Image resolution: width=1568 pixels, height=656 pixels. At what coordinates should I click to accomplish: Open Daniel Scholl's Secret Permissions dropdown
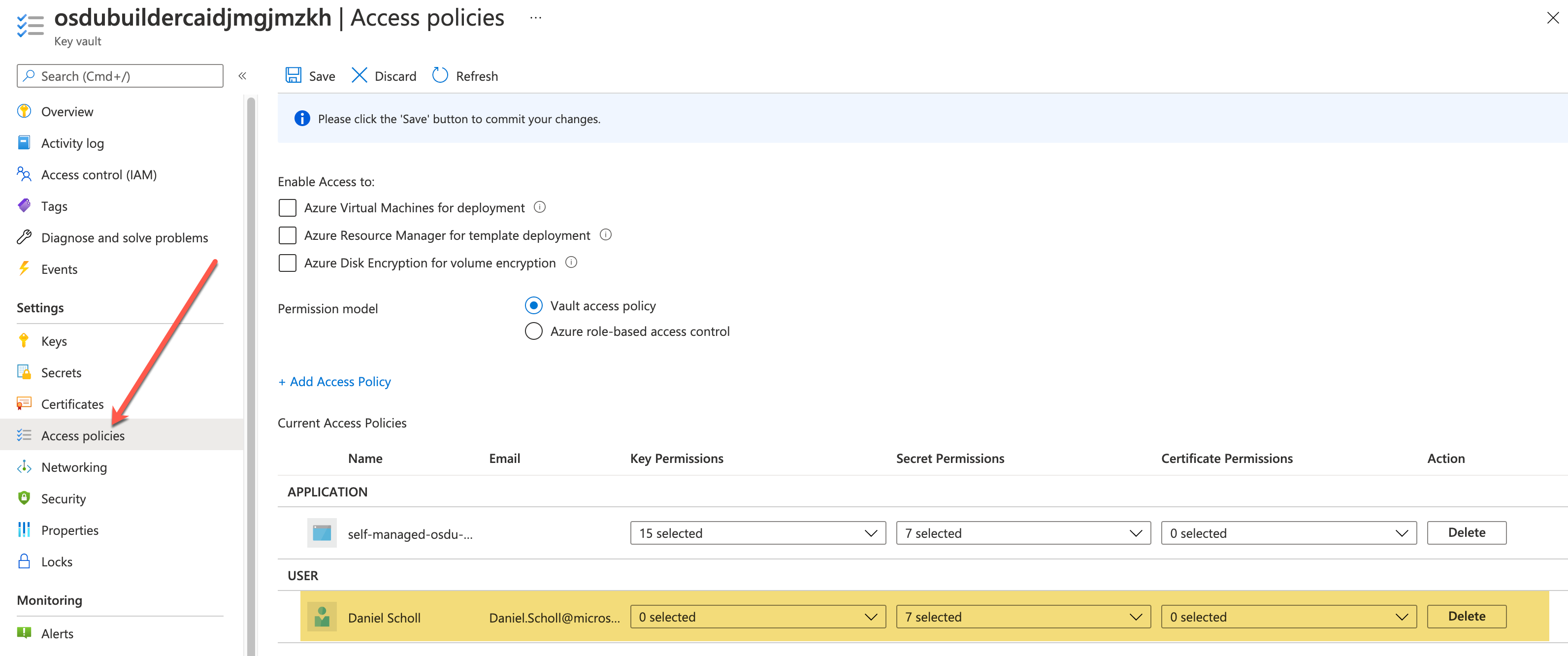pyautogui.click(x=1023, y=617)
